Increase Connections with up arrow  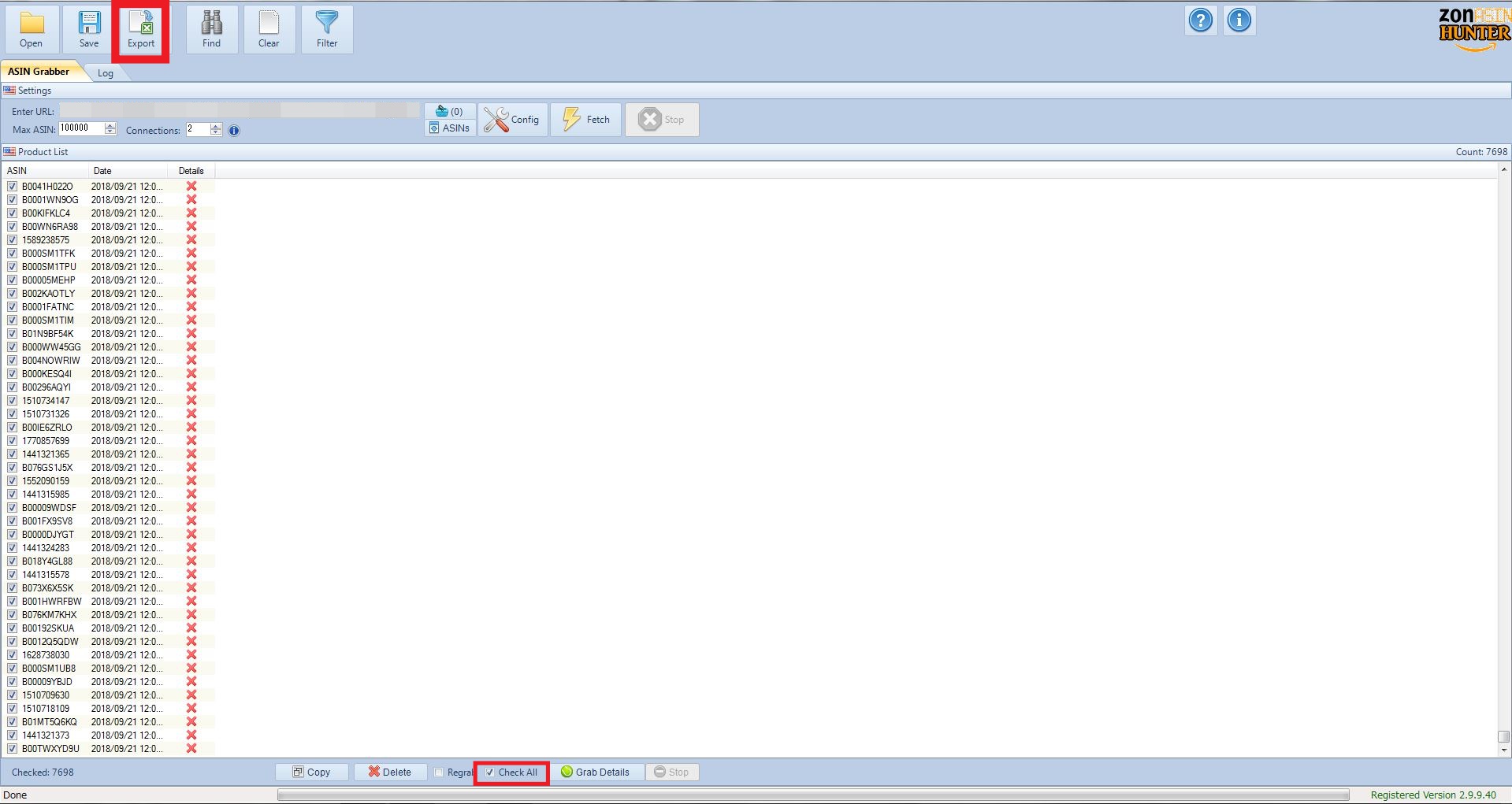[216, 126]
